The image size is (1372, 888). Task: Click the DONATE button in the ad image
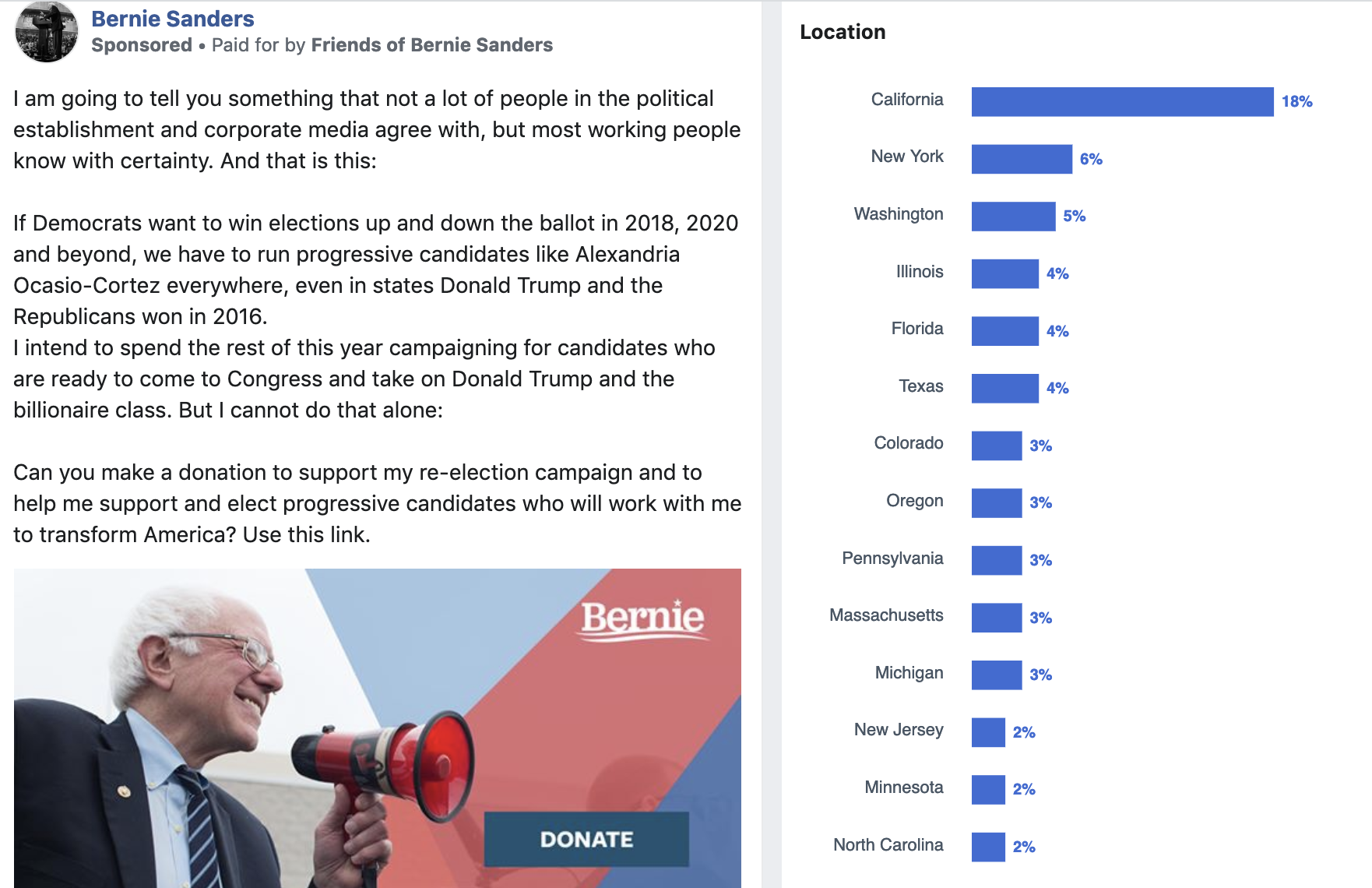(586, 839)
